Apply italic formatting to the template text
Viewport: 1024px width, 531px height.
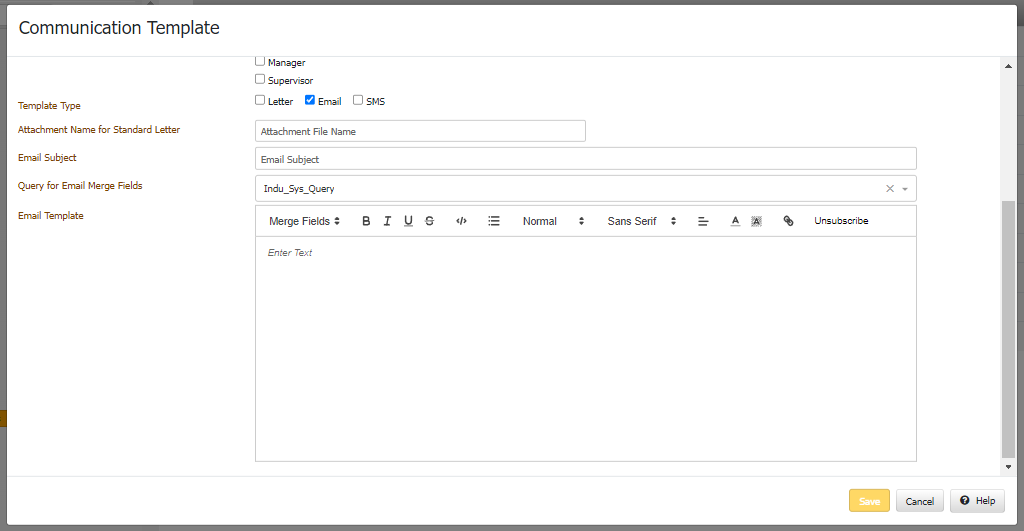(387, 221)
